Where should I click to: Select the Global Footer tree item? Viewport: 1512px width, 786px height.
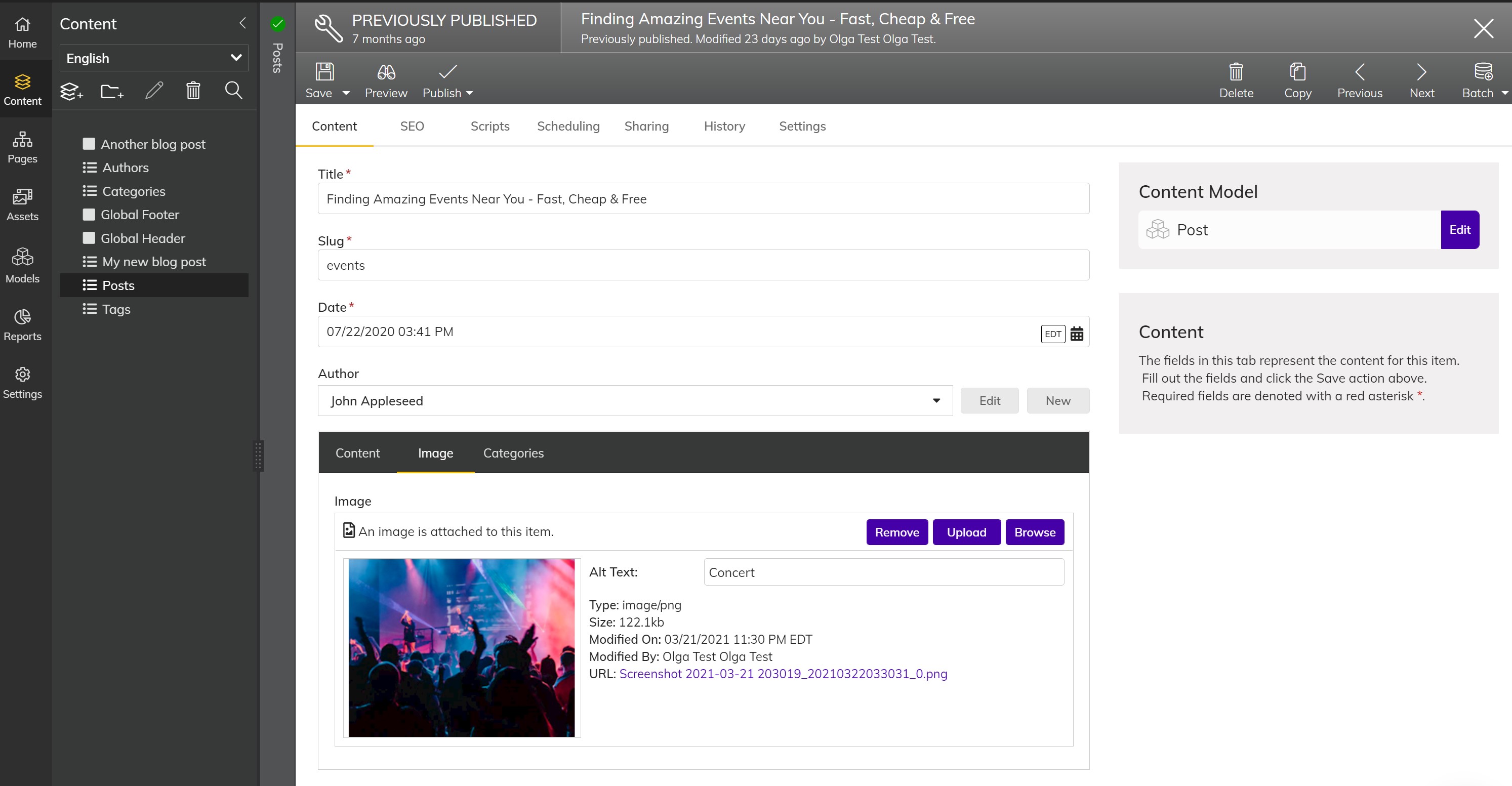[140, 215]
